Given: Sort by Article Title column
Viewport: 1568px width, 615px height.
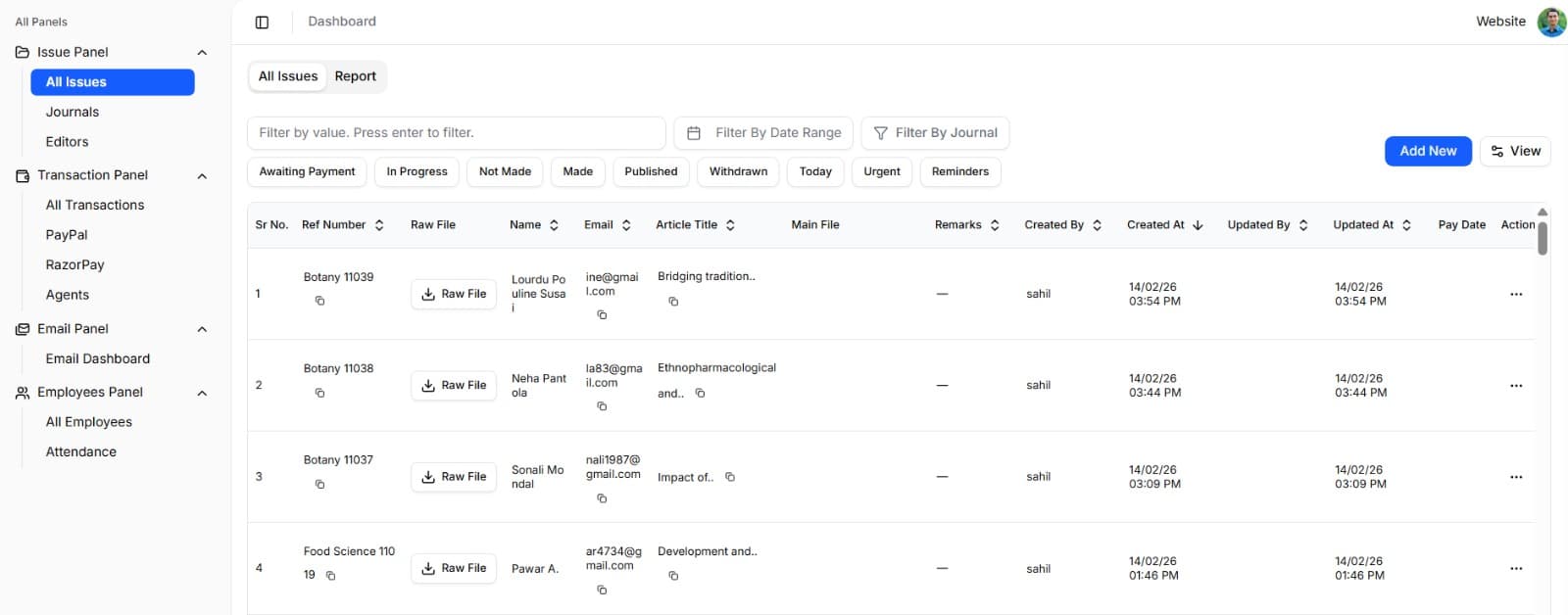Looking at the screenshot, I should 696,225.
